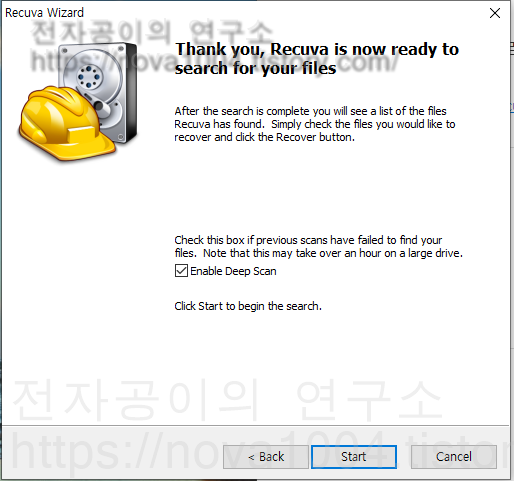Click the 'Thank you, Recuva is now ready' heading
The width and height of the screenshot is (514, 481).
pyautogui.click(x=317, y=59)
